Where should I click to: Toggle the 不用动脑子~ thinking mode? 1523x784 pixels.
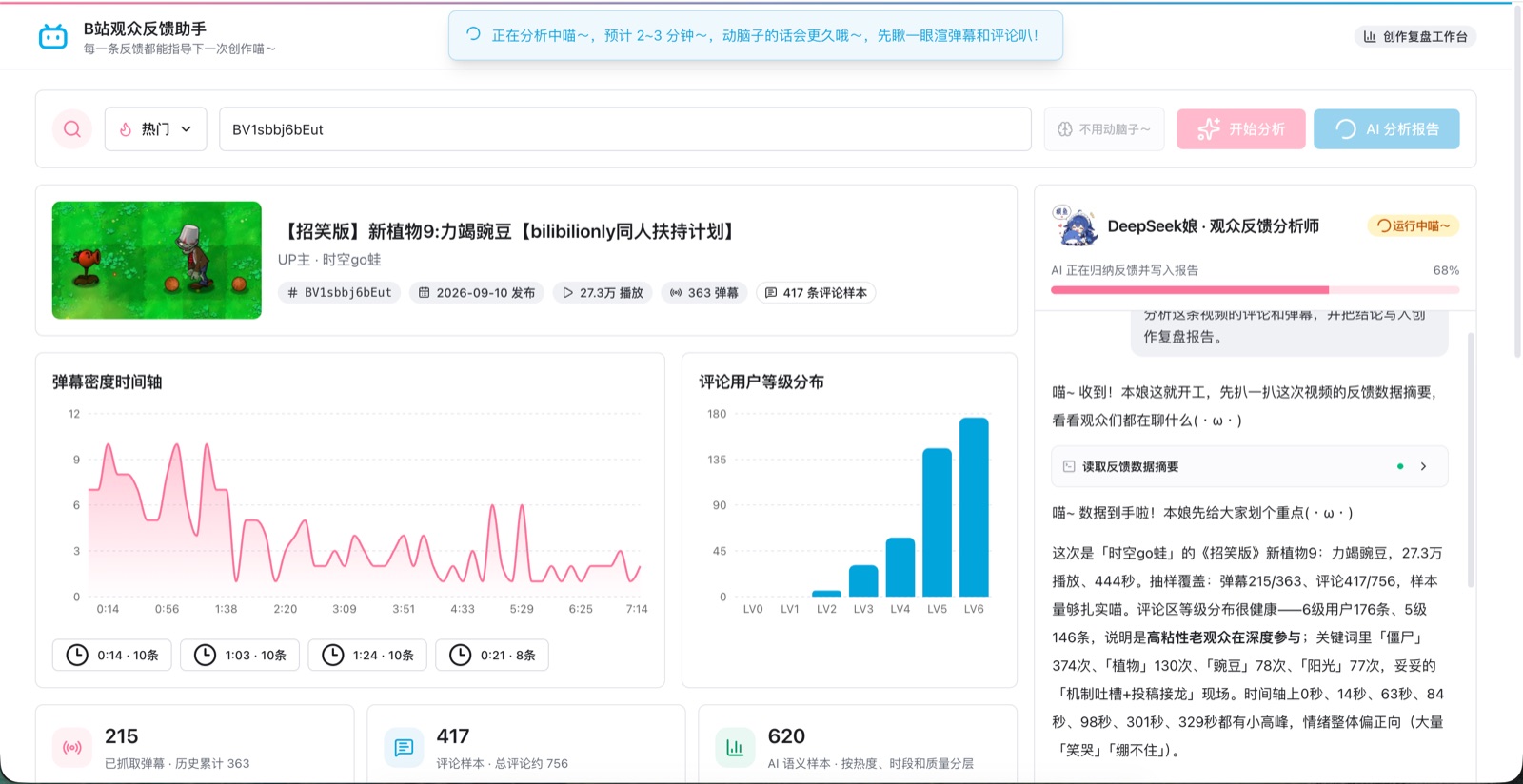pos(1104,129)
